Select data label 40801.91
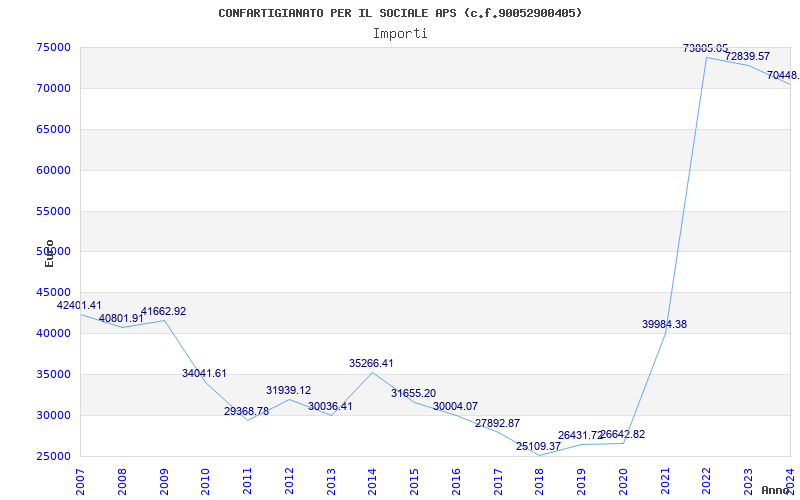This screenshot has width=800, height=500. click(121, 318)
